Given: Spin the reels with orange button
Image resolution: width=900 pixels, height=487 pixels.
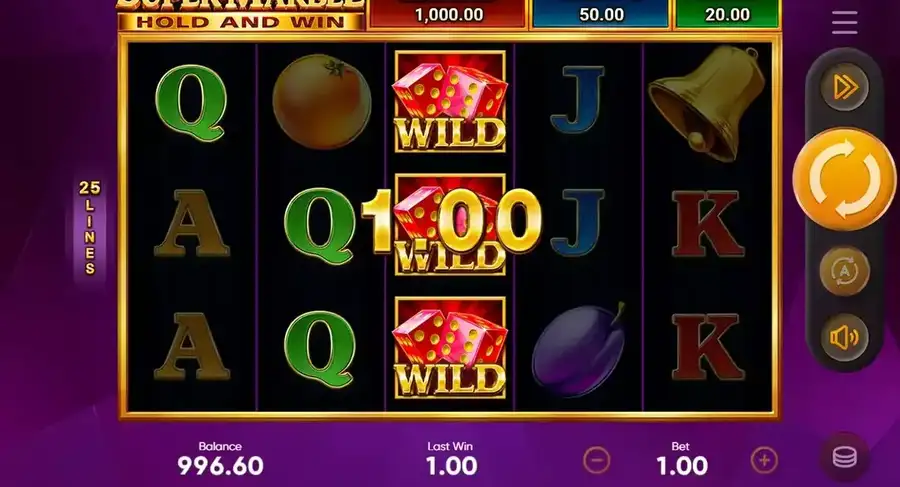Looking at the screenshot, I should pos(844,179).
